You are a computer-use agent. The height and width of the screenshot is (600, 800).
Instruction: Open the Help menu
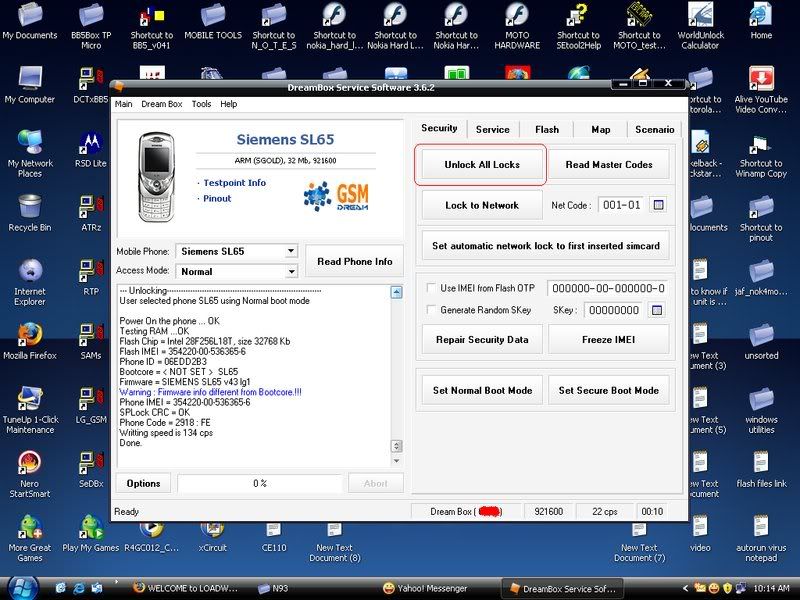(x=229, y=104)
